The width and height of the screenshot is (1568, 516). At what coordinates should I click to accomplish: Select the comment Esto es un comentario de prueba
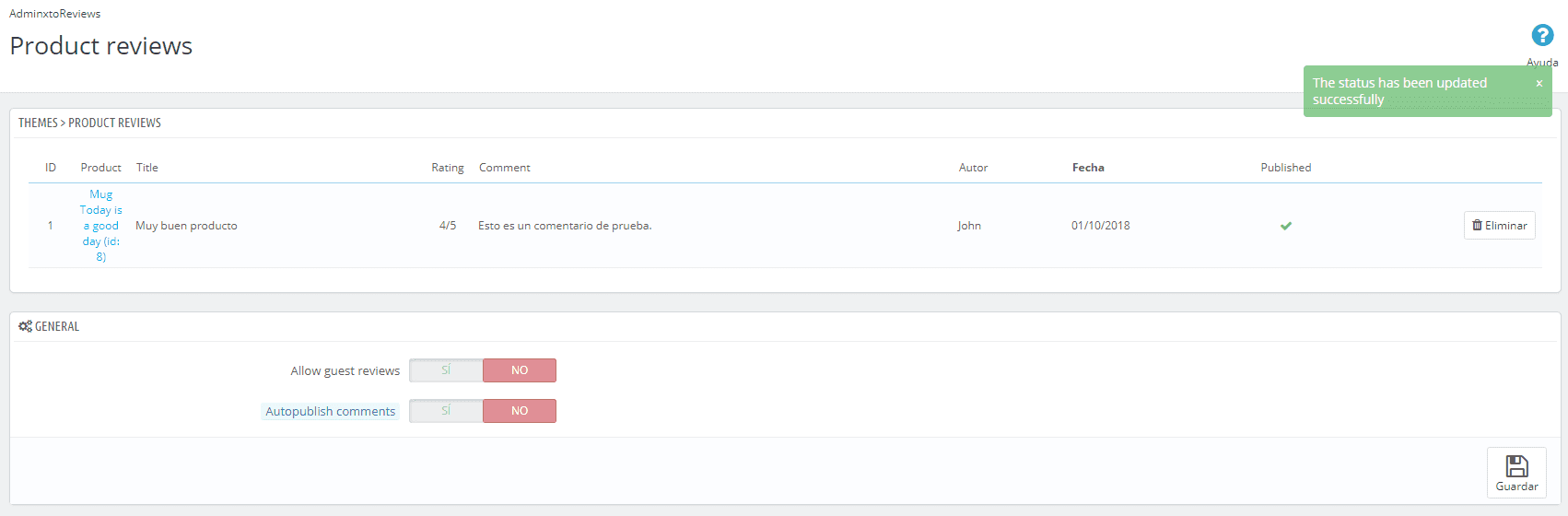(565, 226)
